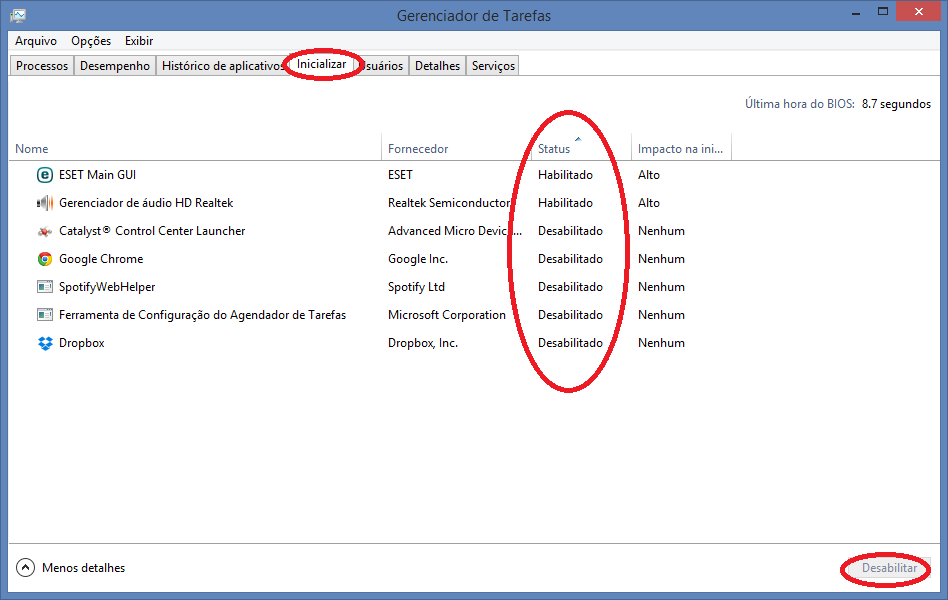Viewport: 948px width, 600px height.
Task: Click the Realtek Semiconductor vendor cell
Action: tap(449, 203)
